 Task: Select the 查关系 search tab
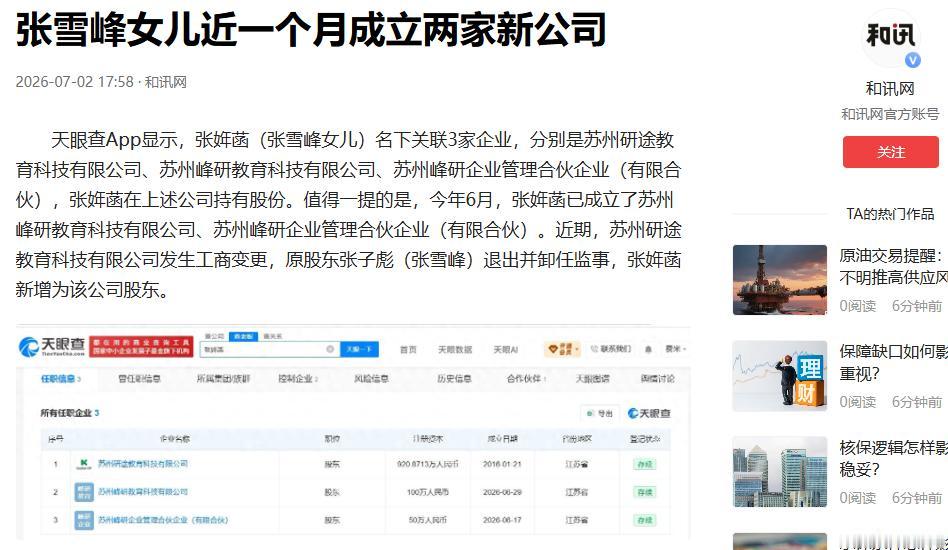pyautogui.click(x=273, y=336)
